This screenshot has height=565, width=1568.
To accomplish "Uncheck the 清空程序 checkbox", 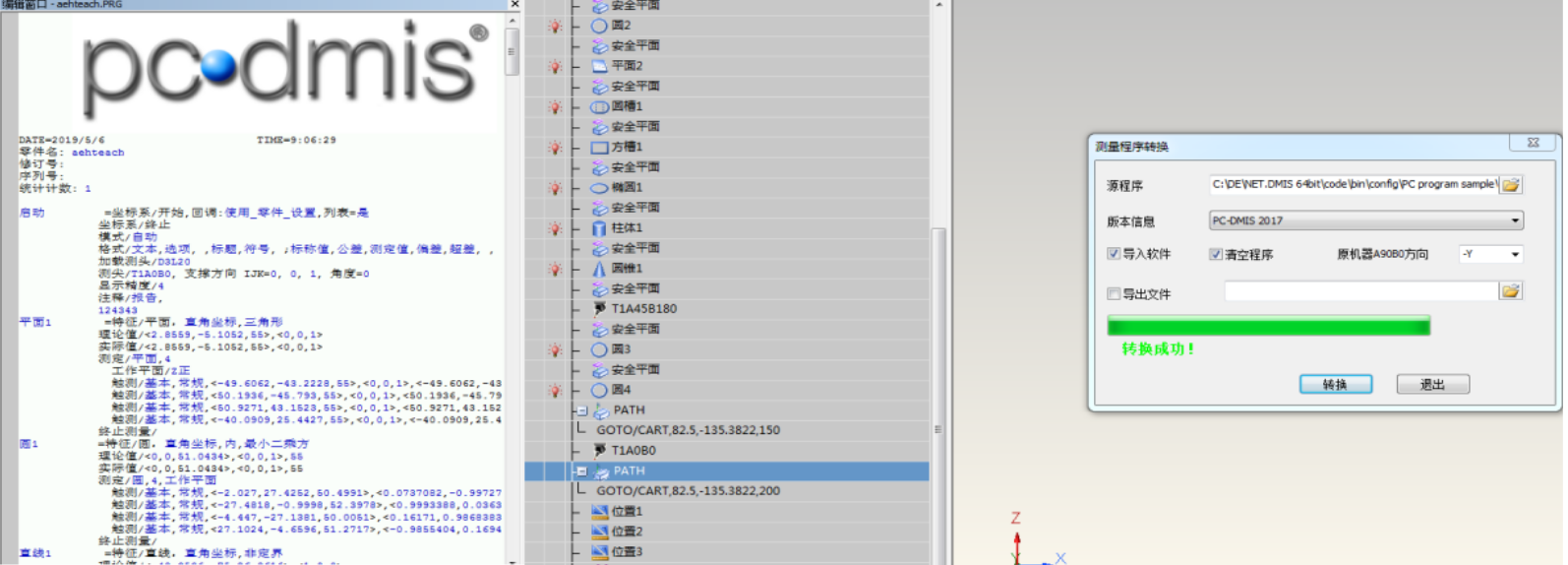I will (1216, 254).
